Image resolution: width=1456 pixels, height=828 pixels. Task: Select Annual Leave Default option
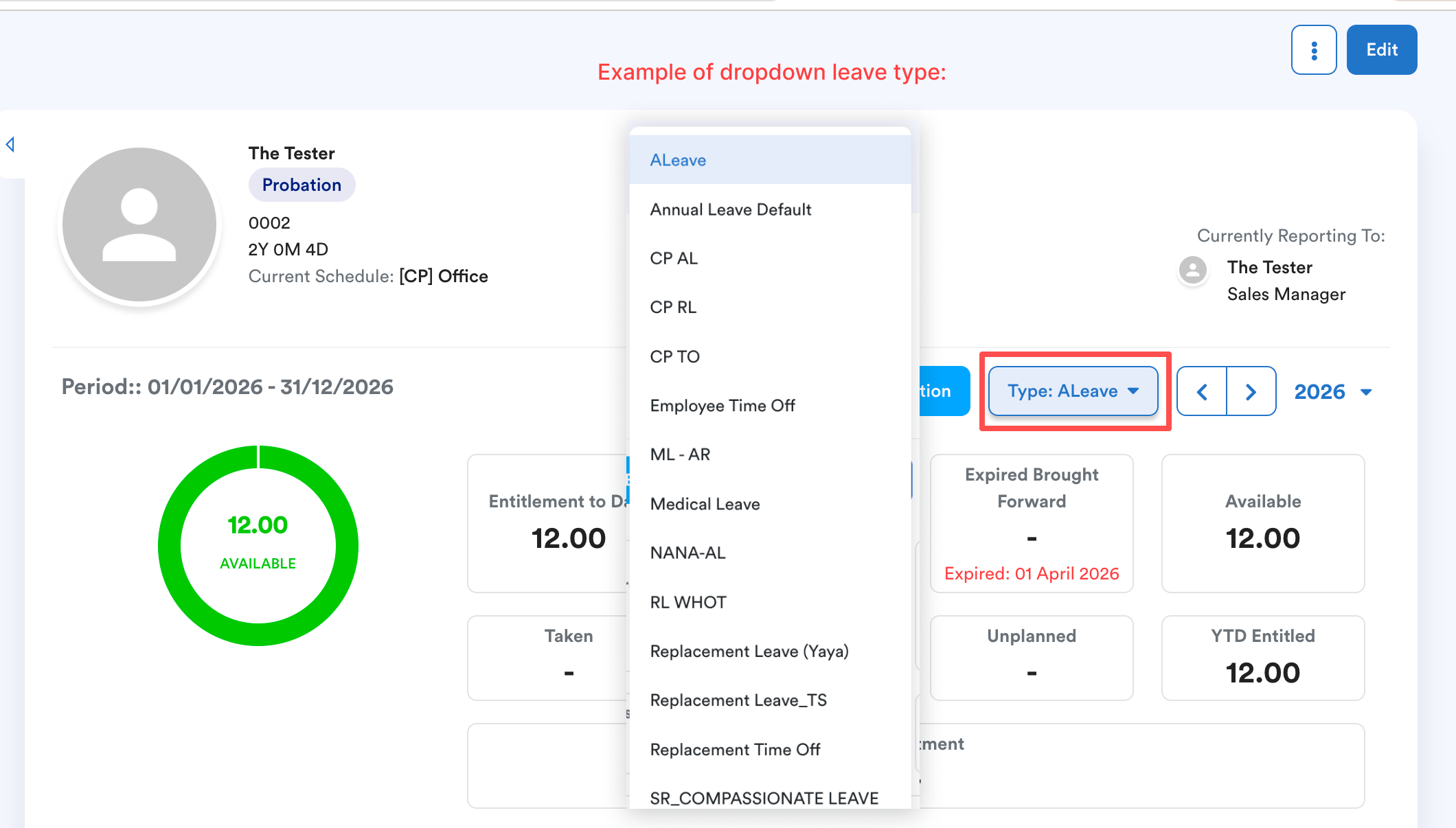coord(730,209)
